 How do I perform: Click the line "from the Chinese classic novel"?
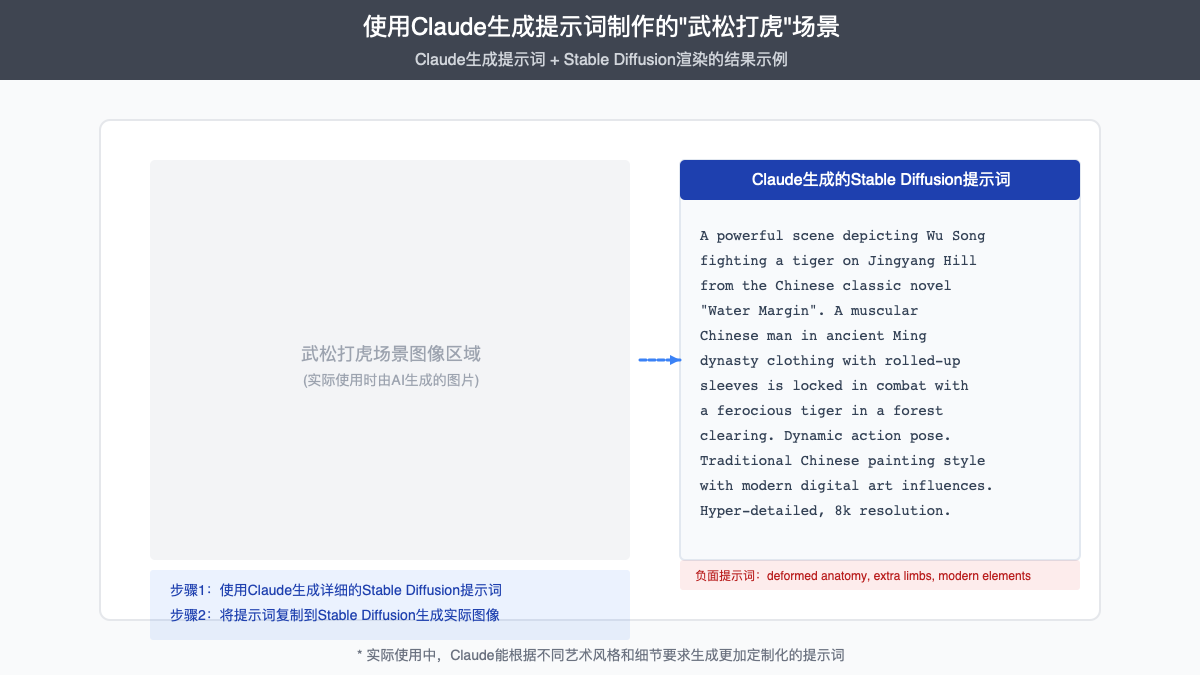[826, 286]
